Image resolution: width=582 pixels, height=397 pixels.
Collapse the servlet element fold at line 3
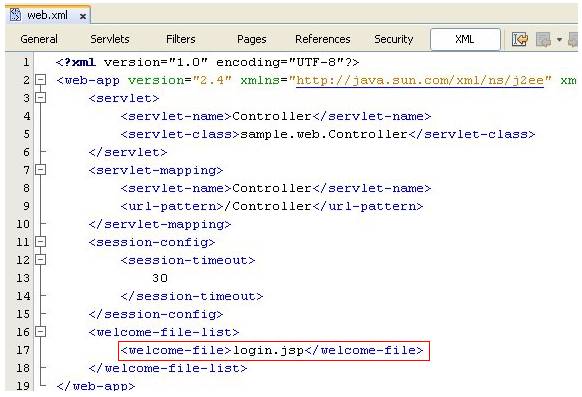point(40,98)
